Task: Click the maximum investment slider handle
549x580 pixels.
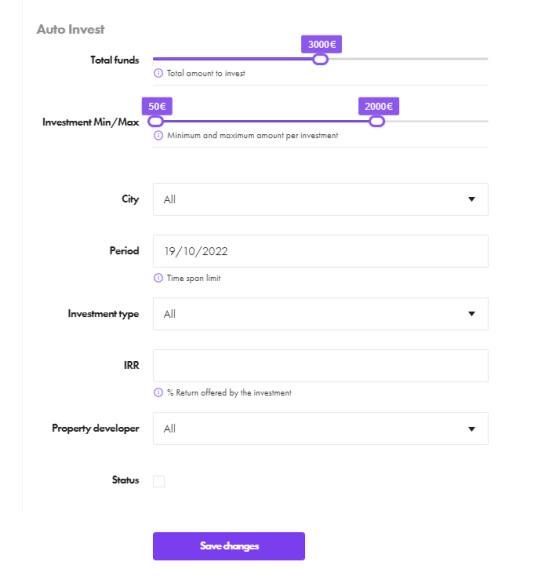Action: pos(377,121)
